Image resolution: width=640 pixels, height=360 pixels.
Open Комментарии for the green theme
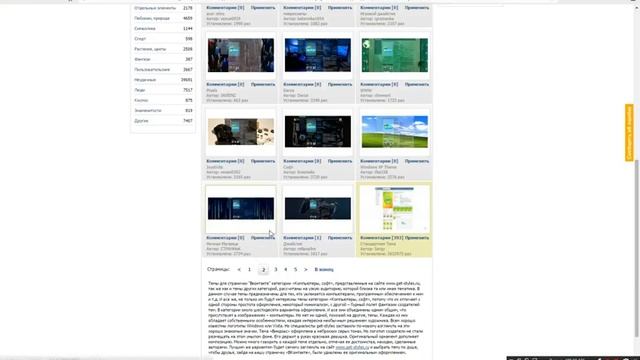[379, 84]
